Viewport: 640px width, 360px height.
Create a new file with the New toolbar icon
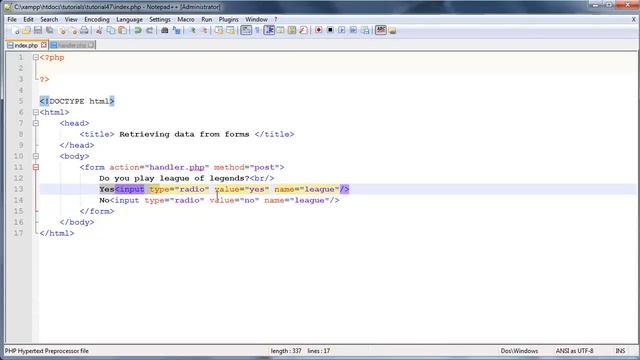click(x=16, y=31)
